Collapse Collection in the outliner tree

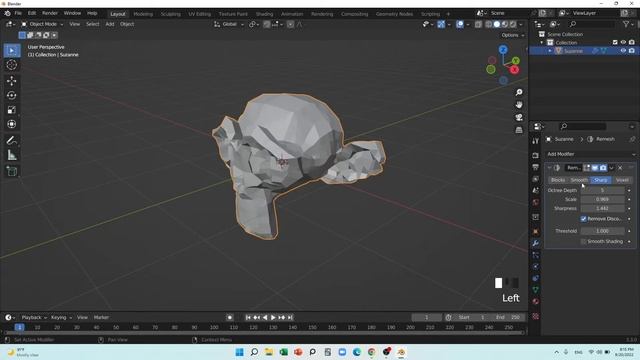pos(542,42)
